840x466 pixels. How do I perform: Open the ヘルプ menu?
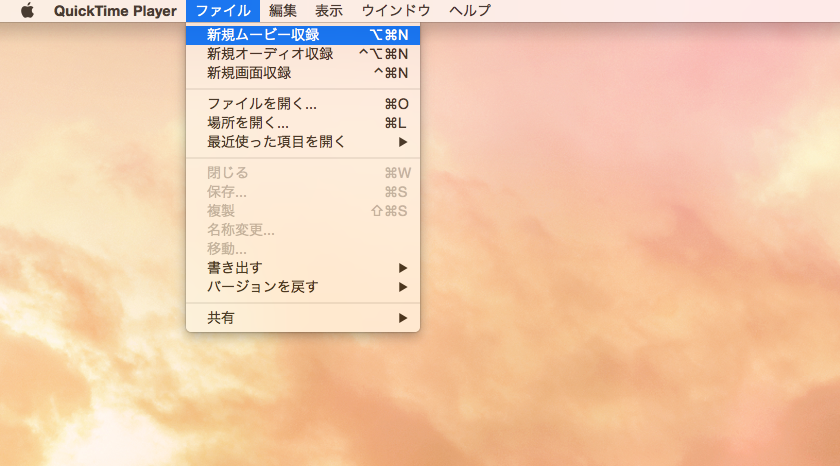pyautogui.click(x=470, y=11)
